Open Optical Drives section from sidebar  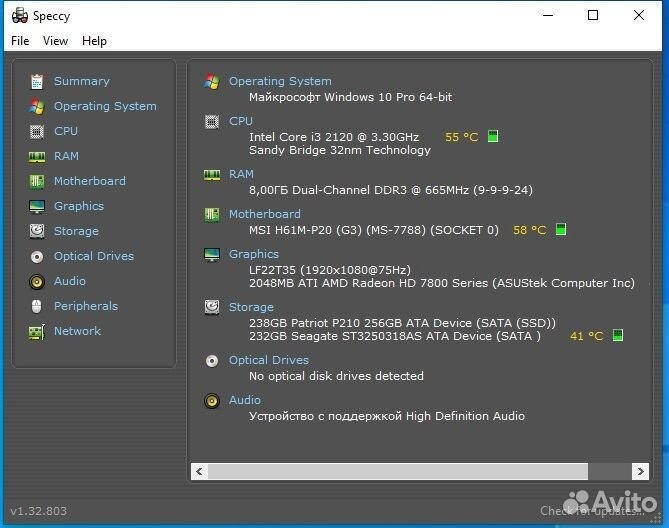(x=93, y=256)
